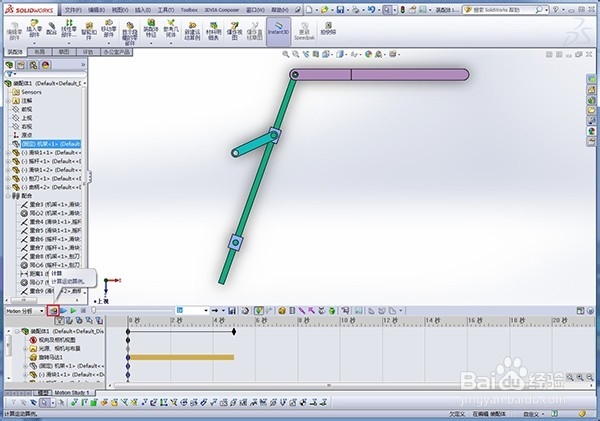Click Zoom to Fit in view toolbar
Viewport: 600px width, 421px height.
285,54
